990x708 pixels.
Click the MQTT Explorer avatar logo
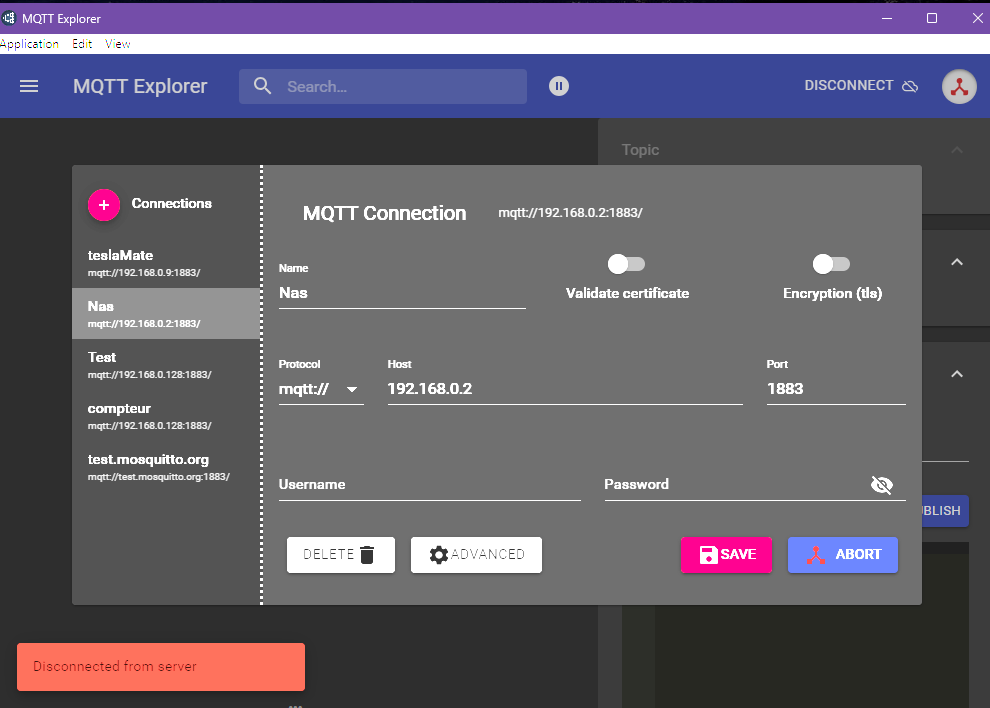pos(959,86)
